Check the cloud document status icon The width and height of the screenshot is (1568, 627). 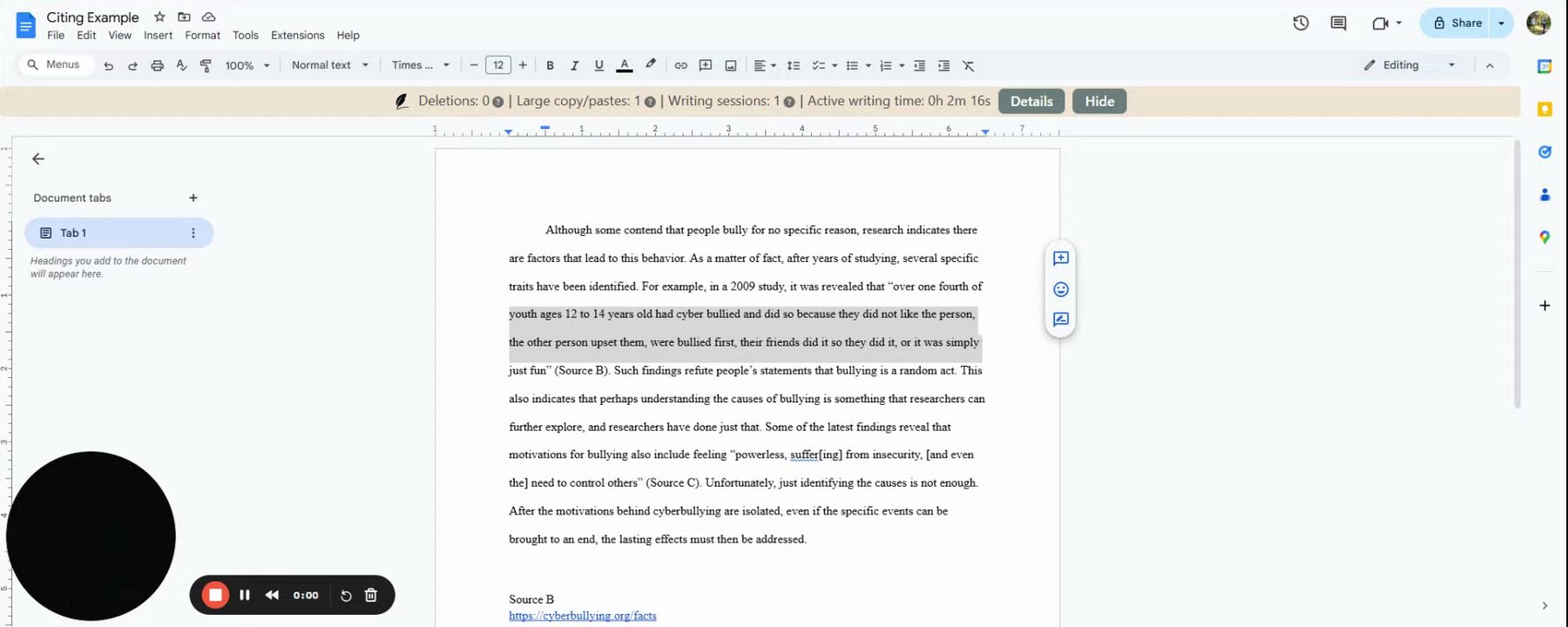tap(208, 17)
